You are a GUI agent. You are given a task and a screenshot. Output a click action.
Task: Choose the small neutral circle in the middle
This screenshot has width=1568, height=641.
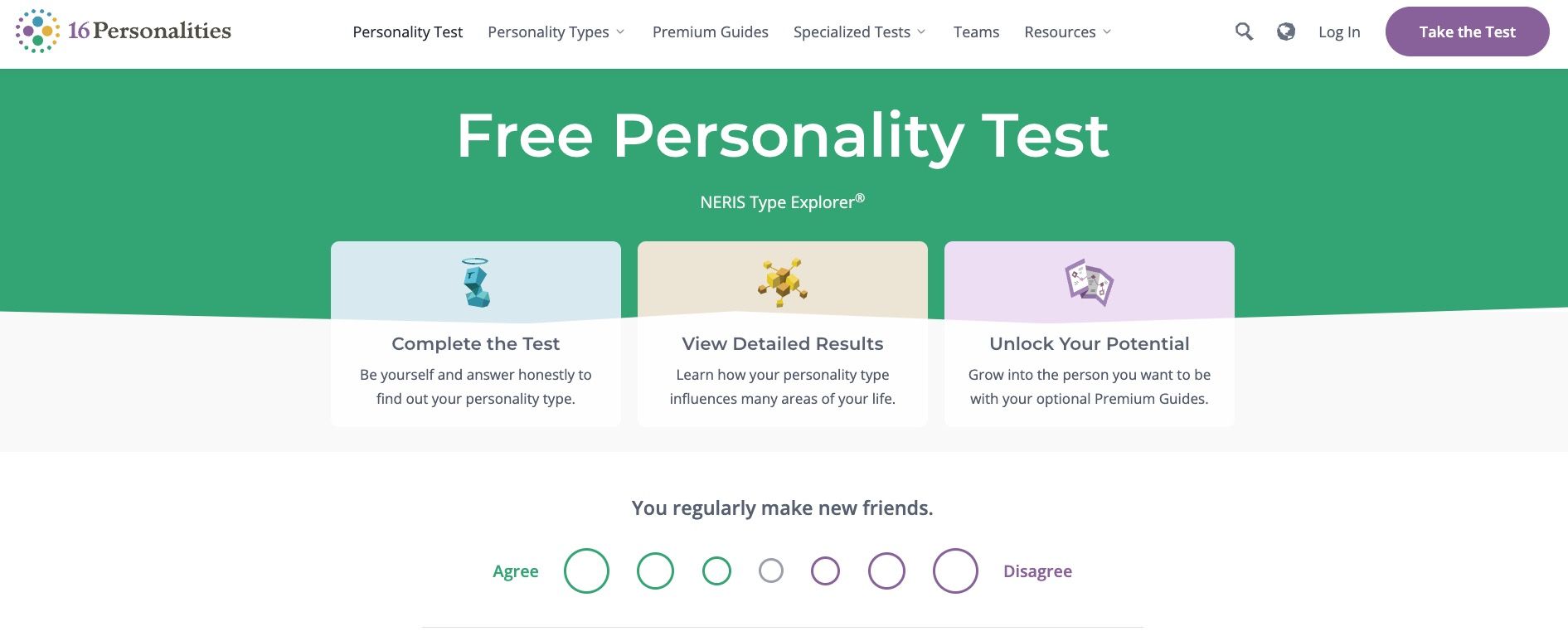point(771,571)
